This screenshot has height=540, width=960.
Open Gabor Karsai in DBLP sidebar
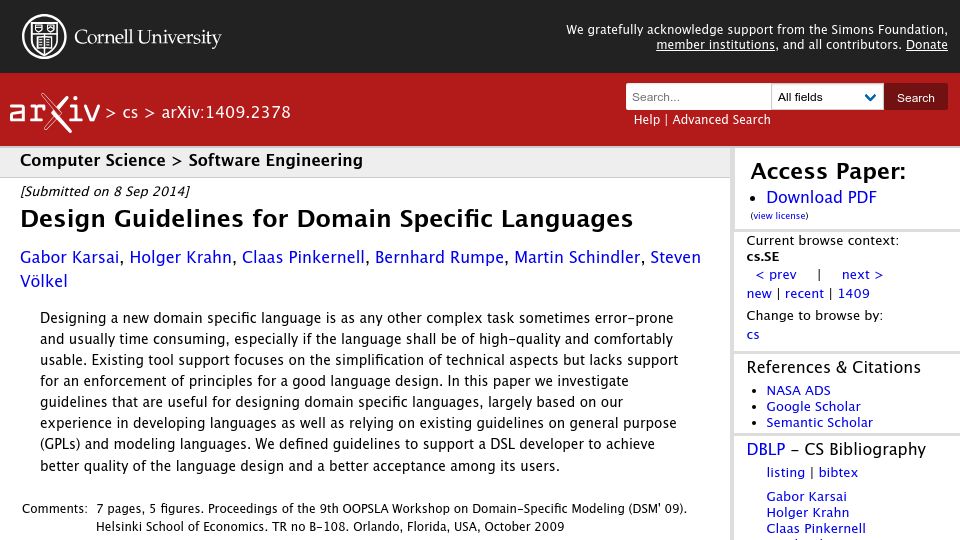806,497
